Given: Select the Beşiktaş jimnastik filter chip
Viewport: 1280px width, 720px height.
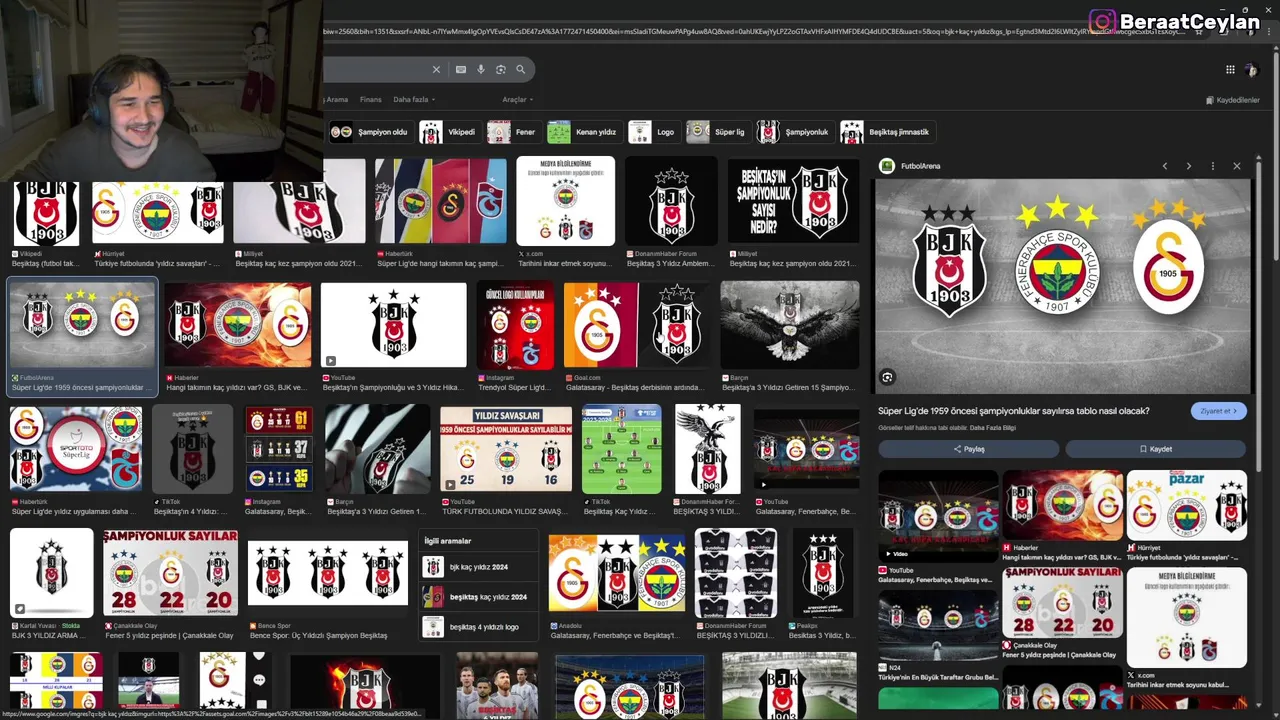Looking at the screenshot, I should pyautogui.click(x=886, y=132).
